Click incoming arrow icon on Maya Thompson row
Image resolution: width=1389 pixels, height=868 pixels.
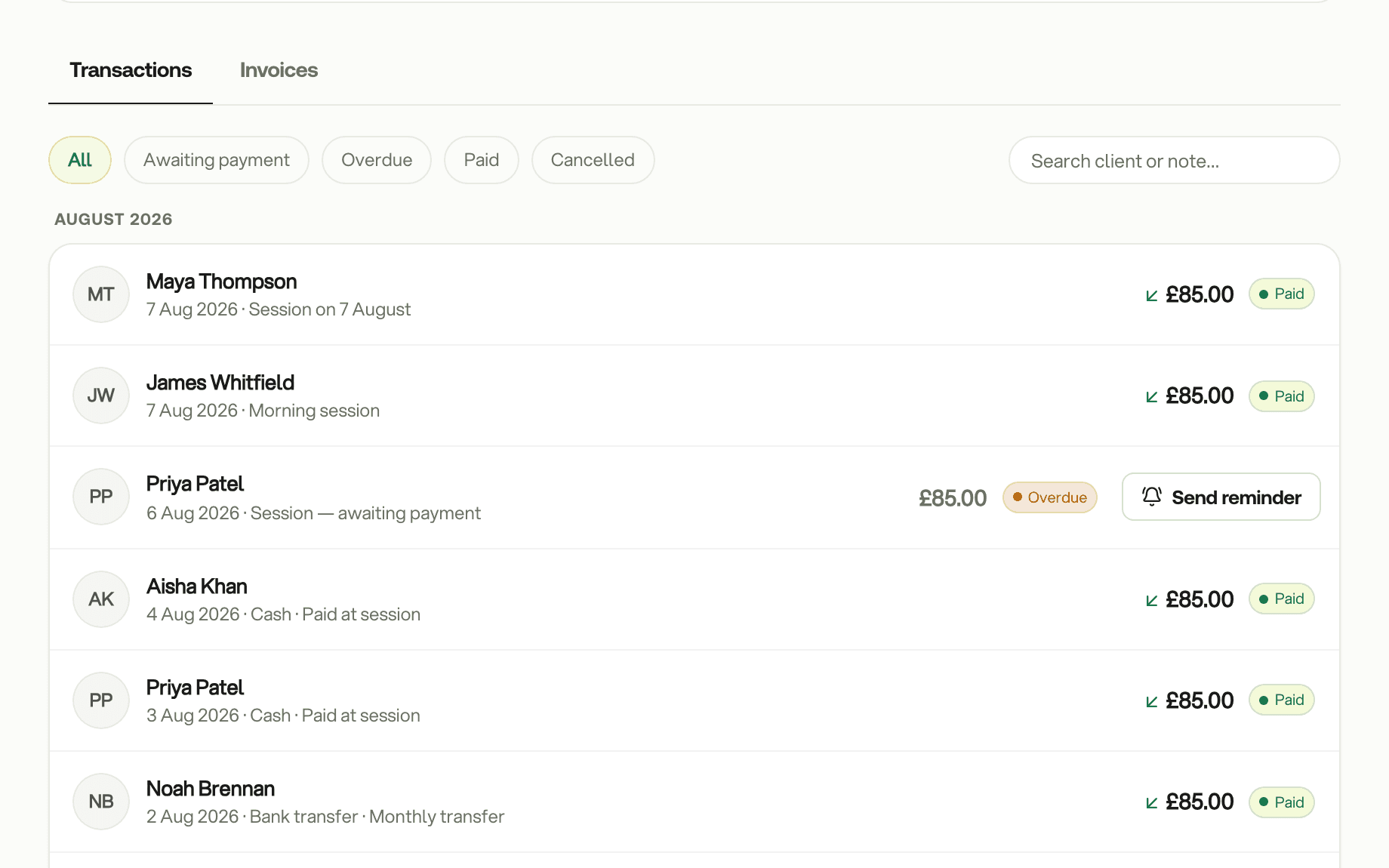tap(1152, 296)
